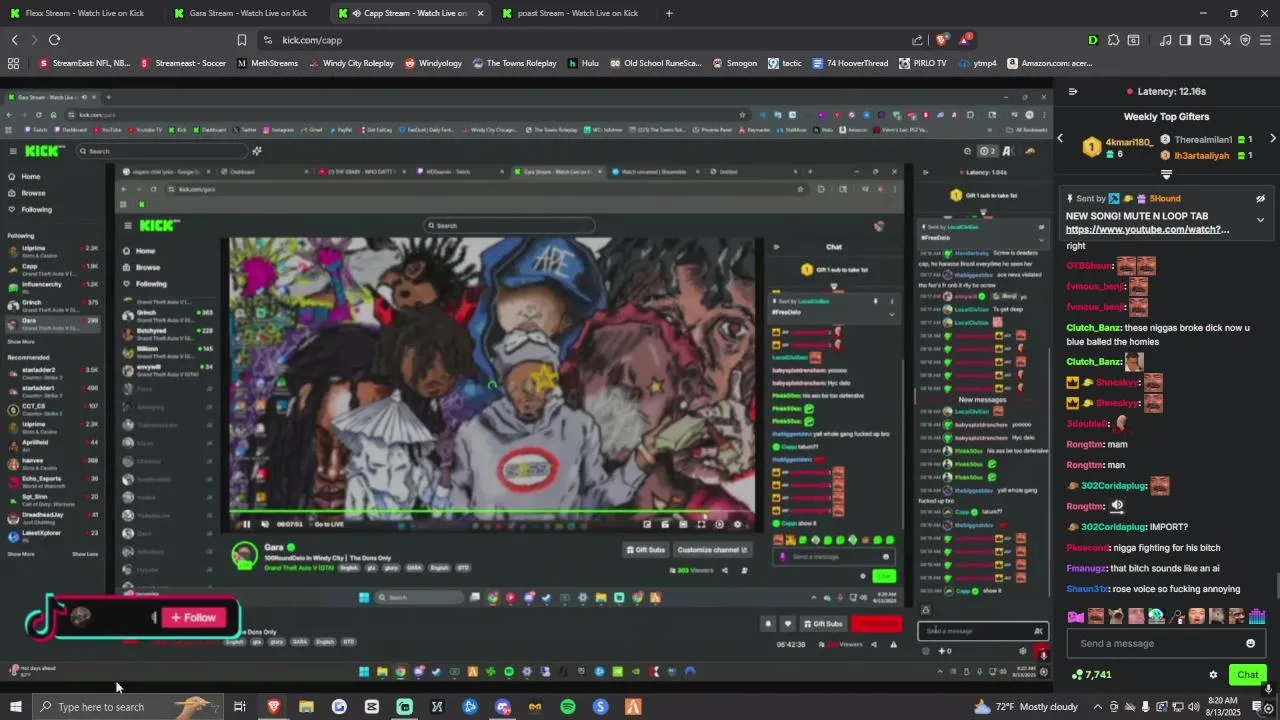Open the Old School RuneScape bookmark
Screen dimensions: 1280x720
tap(655, 63)
